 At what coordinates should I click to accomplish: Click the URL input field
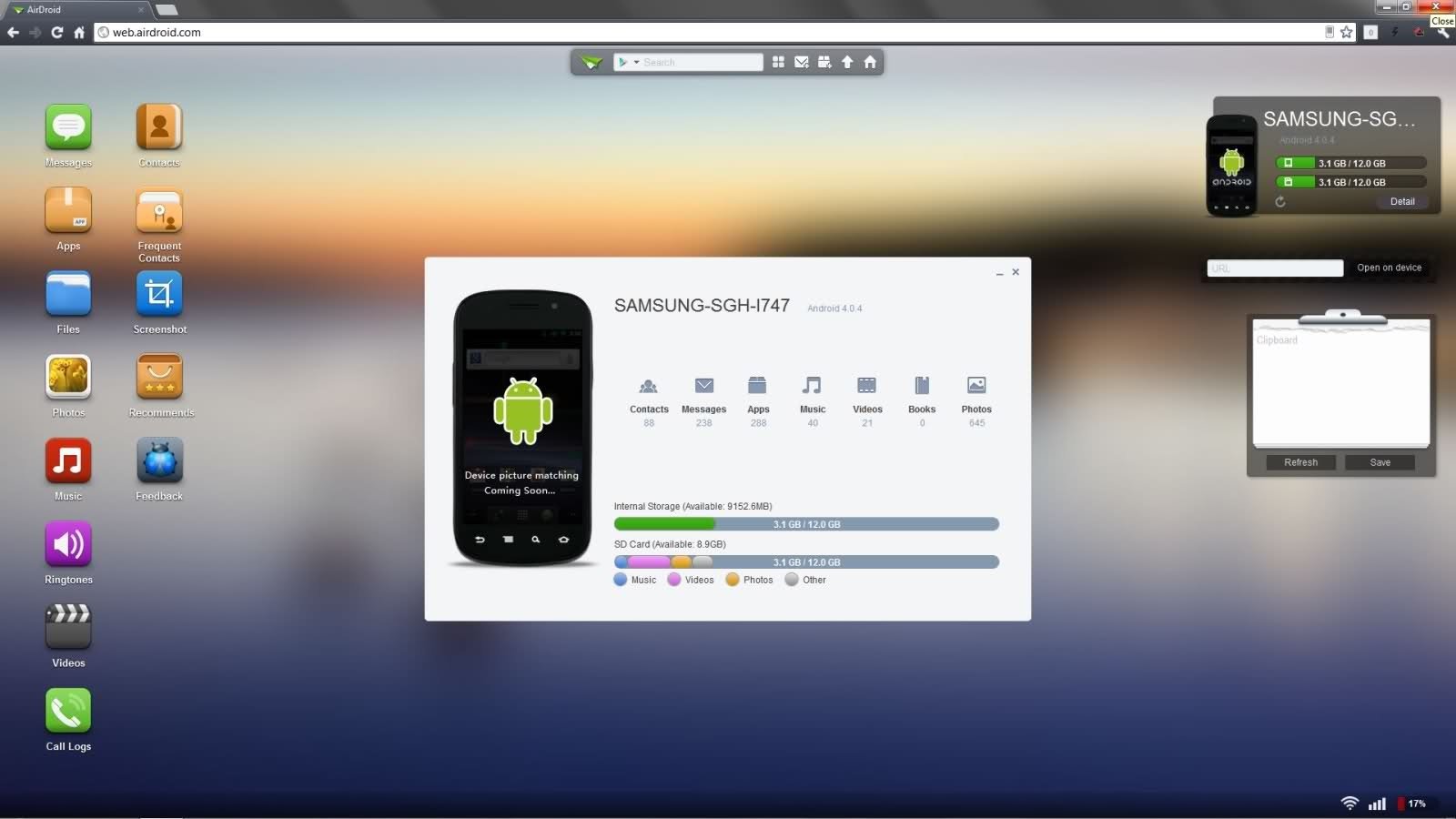coord(1275,268)
